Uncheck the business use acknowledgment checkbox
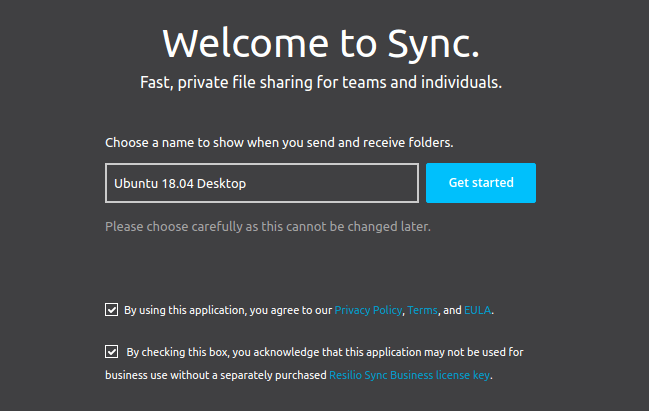 pos(111,352)
